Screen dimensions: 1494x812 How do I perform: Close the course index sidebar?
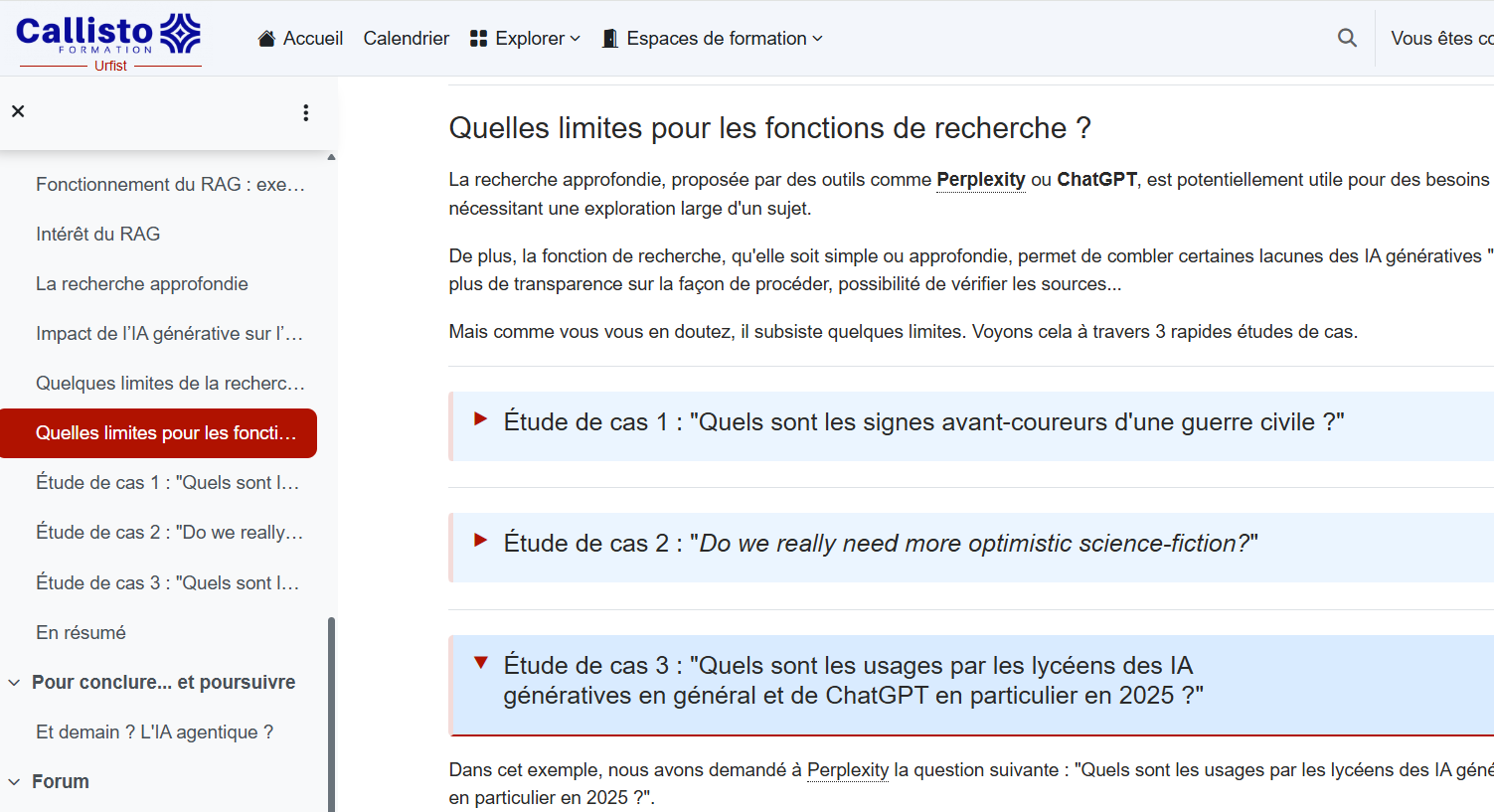[18, 111]
